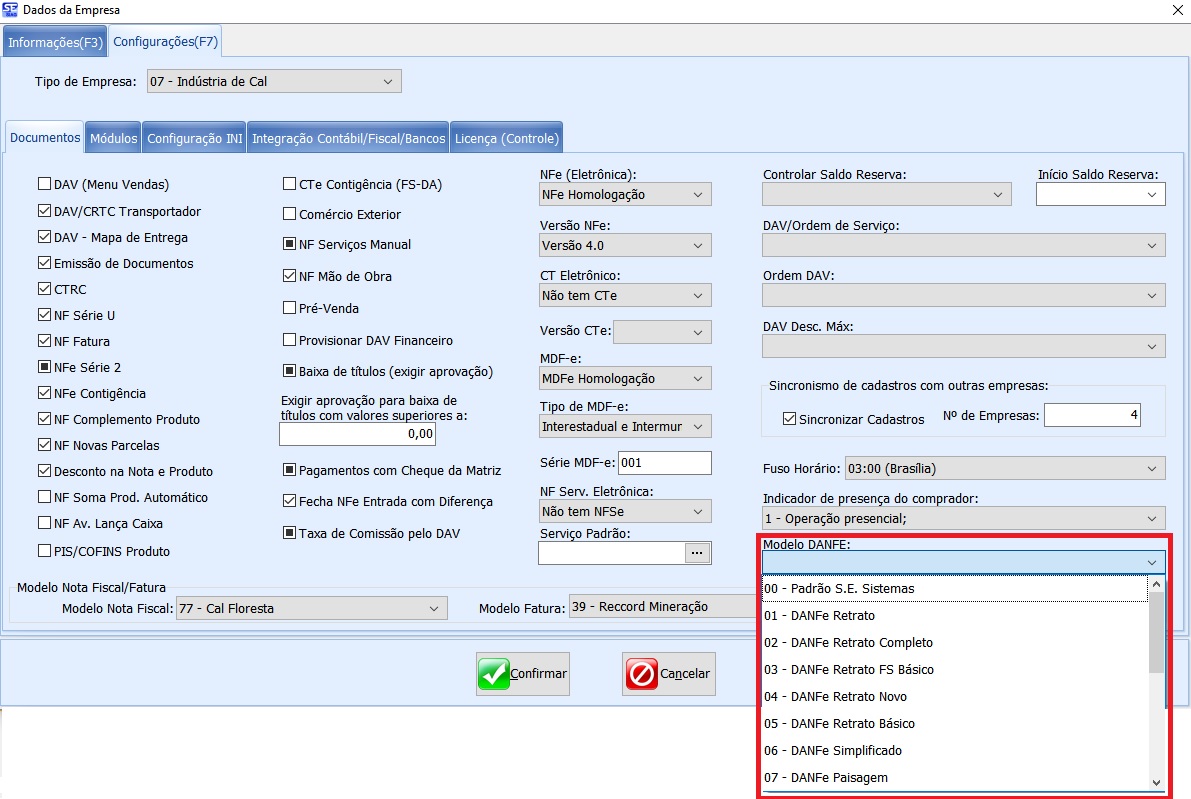Expand the Modelo Nota Fiscal dropdown

(433, 608)
